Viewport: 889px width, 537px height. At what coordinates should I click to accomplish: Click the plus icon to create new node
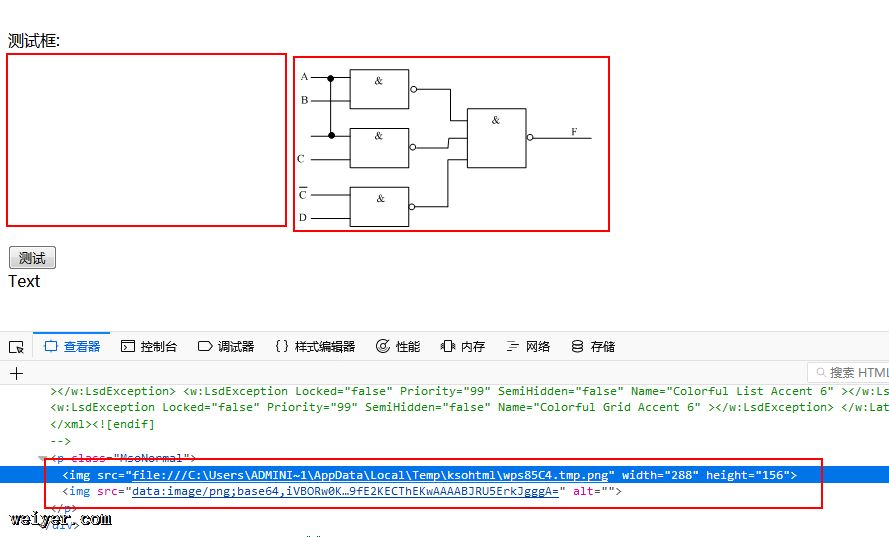(16, 374)
